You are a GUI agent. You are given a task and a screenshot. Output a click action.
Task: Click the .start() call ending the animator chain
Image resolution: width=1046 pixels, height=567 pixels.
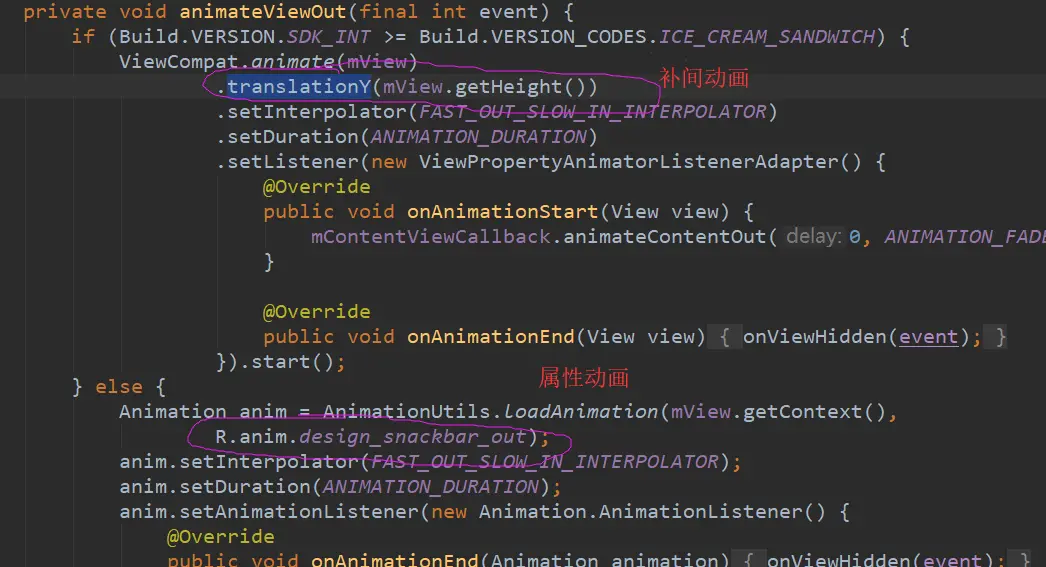click(x=286, y=362)
